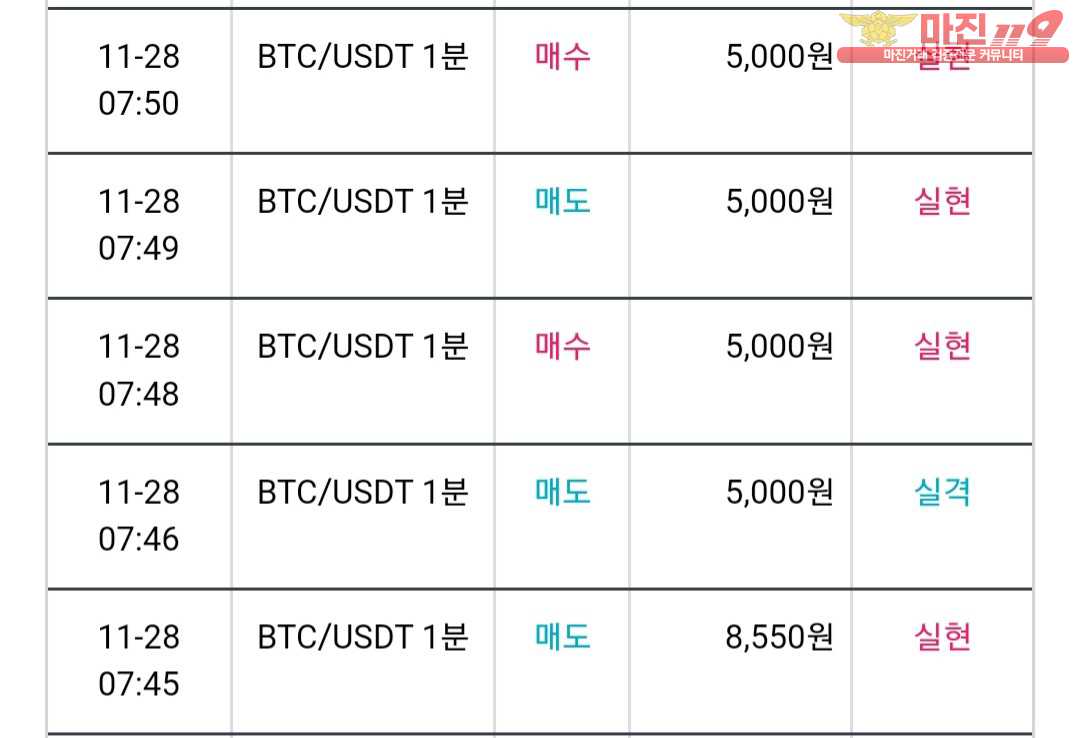
Task: Click BTC/USDT 1분 in the 07:49 row
Action: 363,202
